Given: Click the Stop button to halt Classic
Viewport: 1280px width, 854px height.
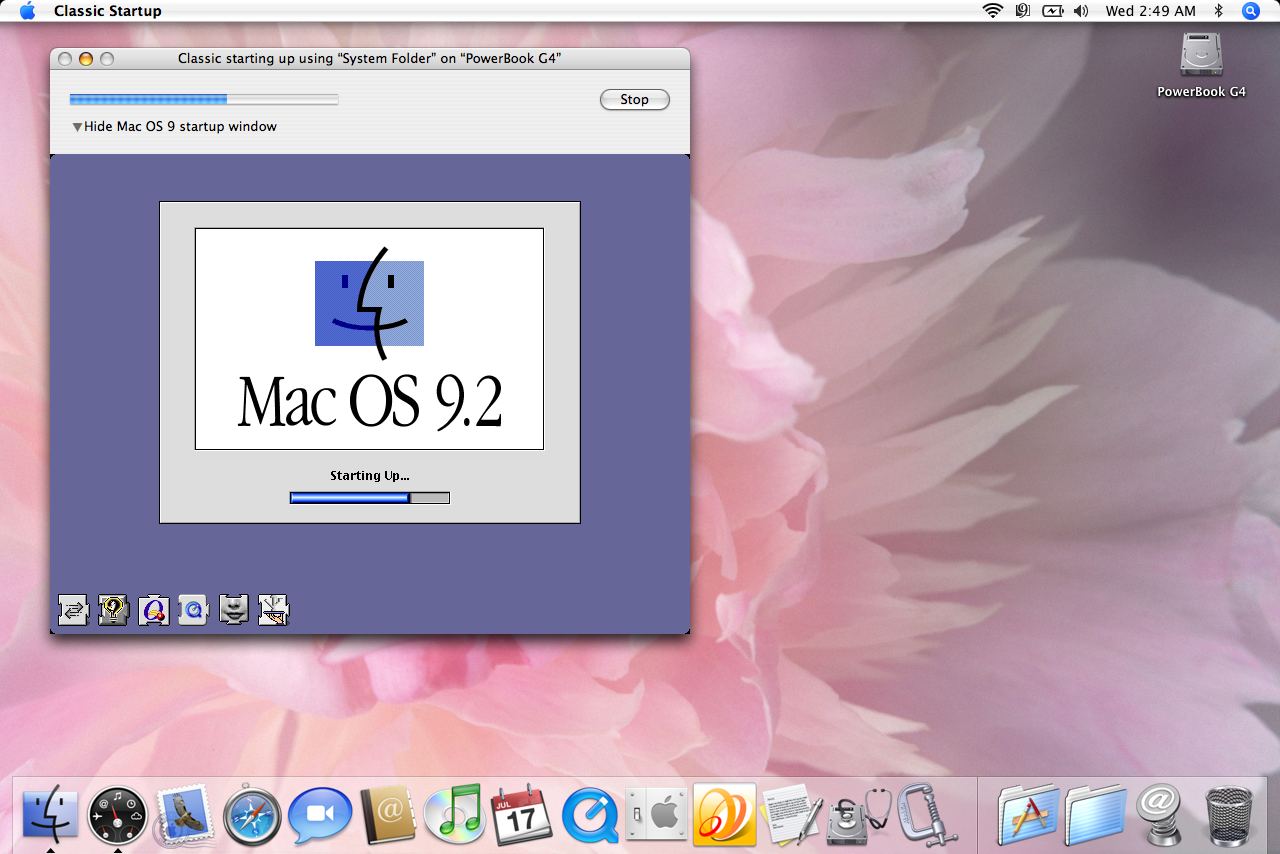Looking at the screenshot, I should click(634, 99).
